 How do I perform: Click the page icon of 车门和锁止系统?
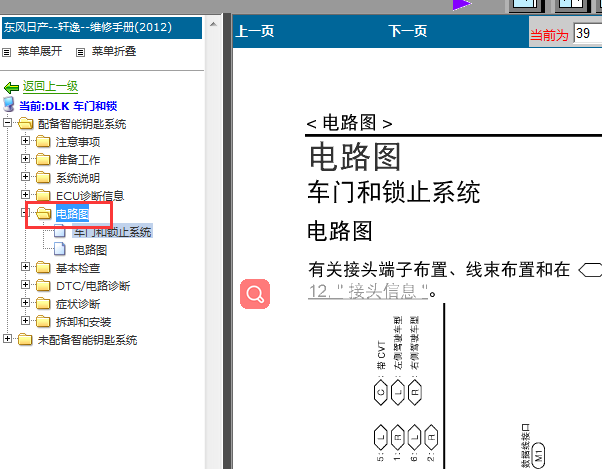pos(60,231)
